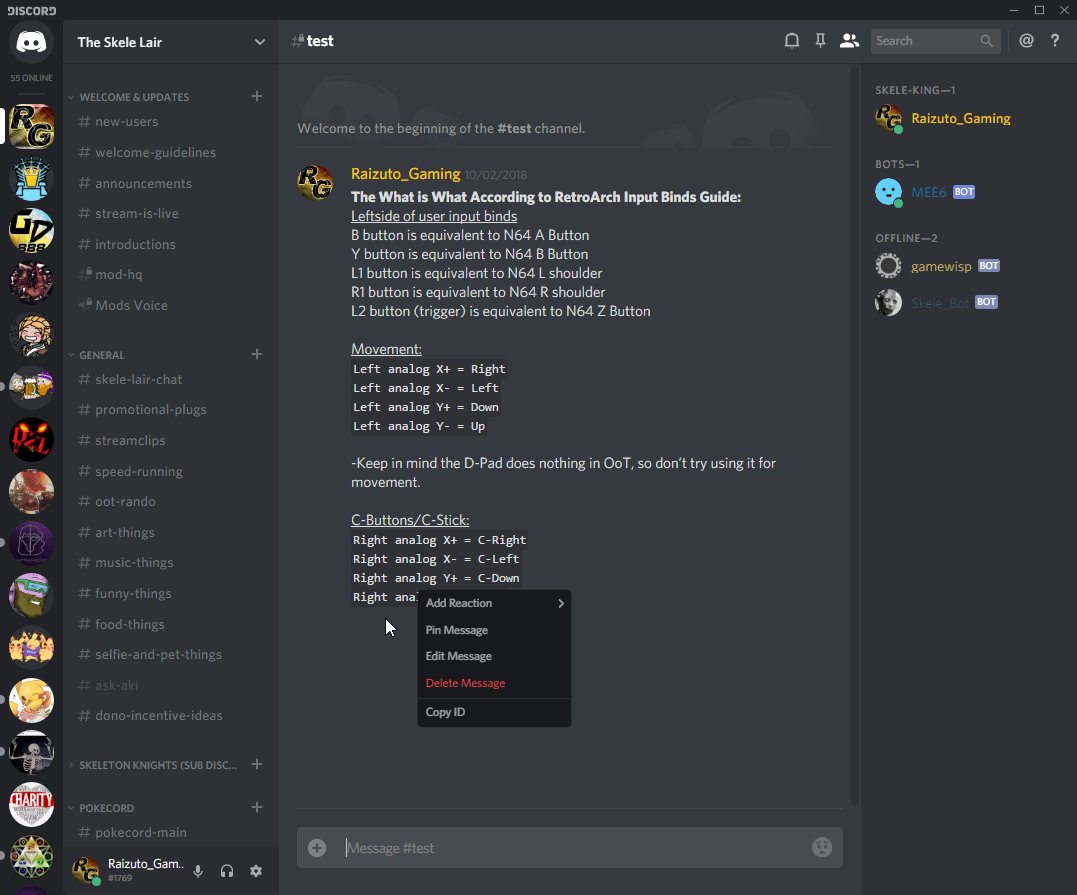Open help question mark icon
Viewport: 1077px width, 895px height.
click(x=1054, y=41)
